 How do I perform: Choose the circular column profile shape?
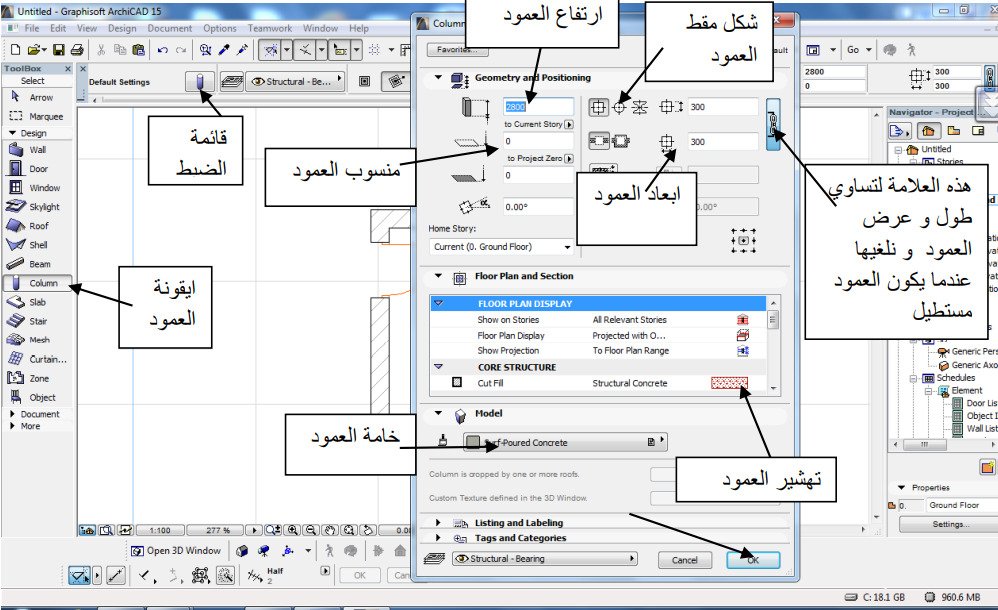click(x=619, y=107)
